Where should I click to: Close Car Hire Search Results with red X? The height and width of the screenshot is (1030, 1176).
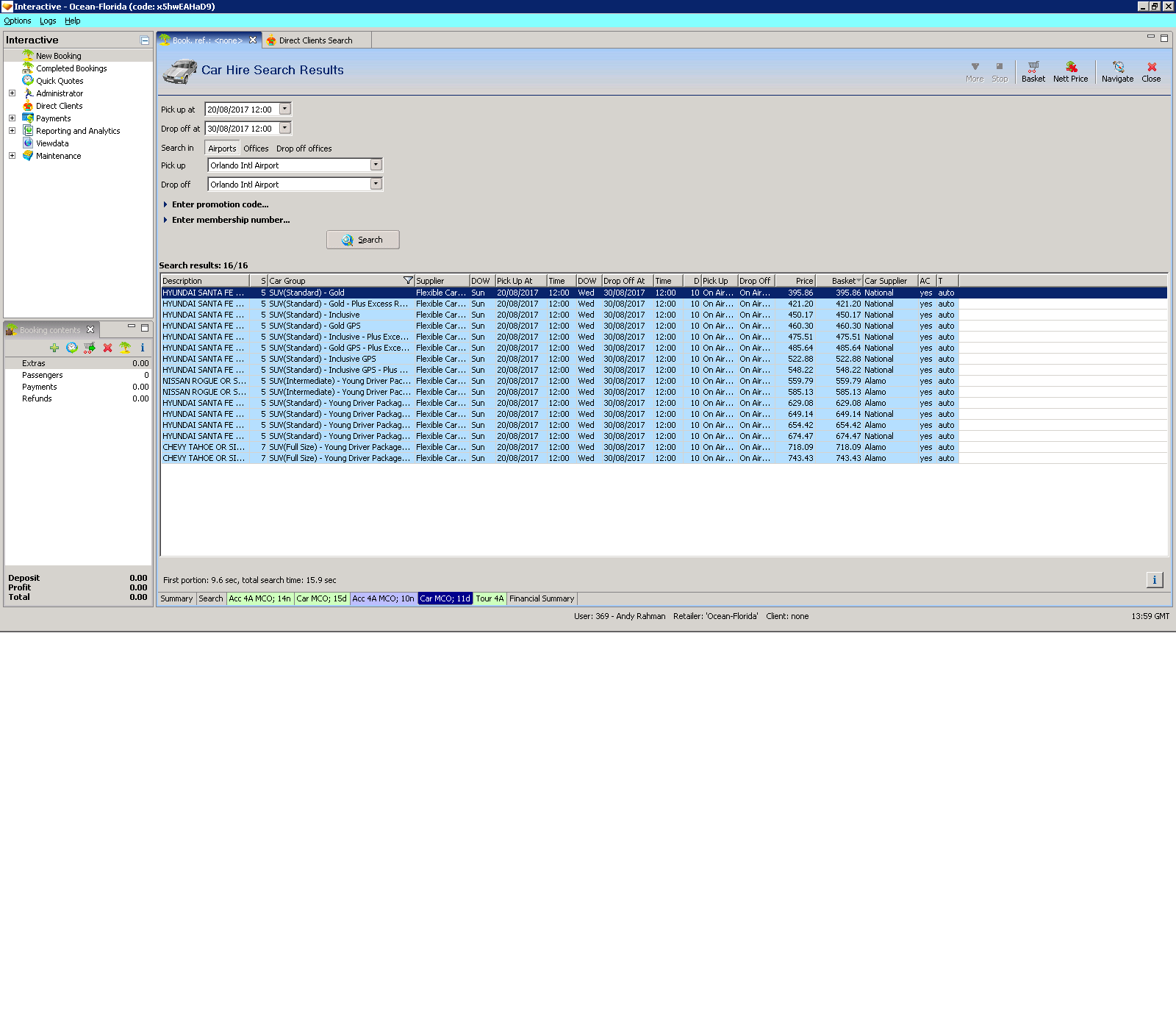1151,71
